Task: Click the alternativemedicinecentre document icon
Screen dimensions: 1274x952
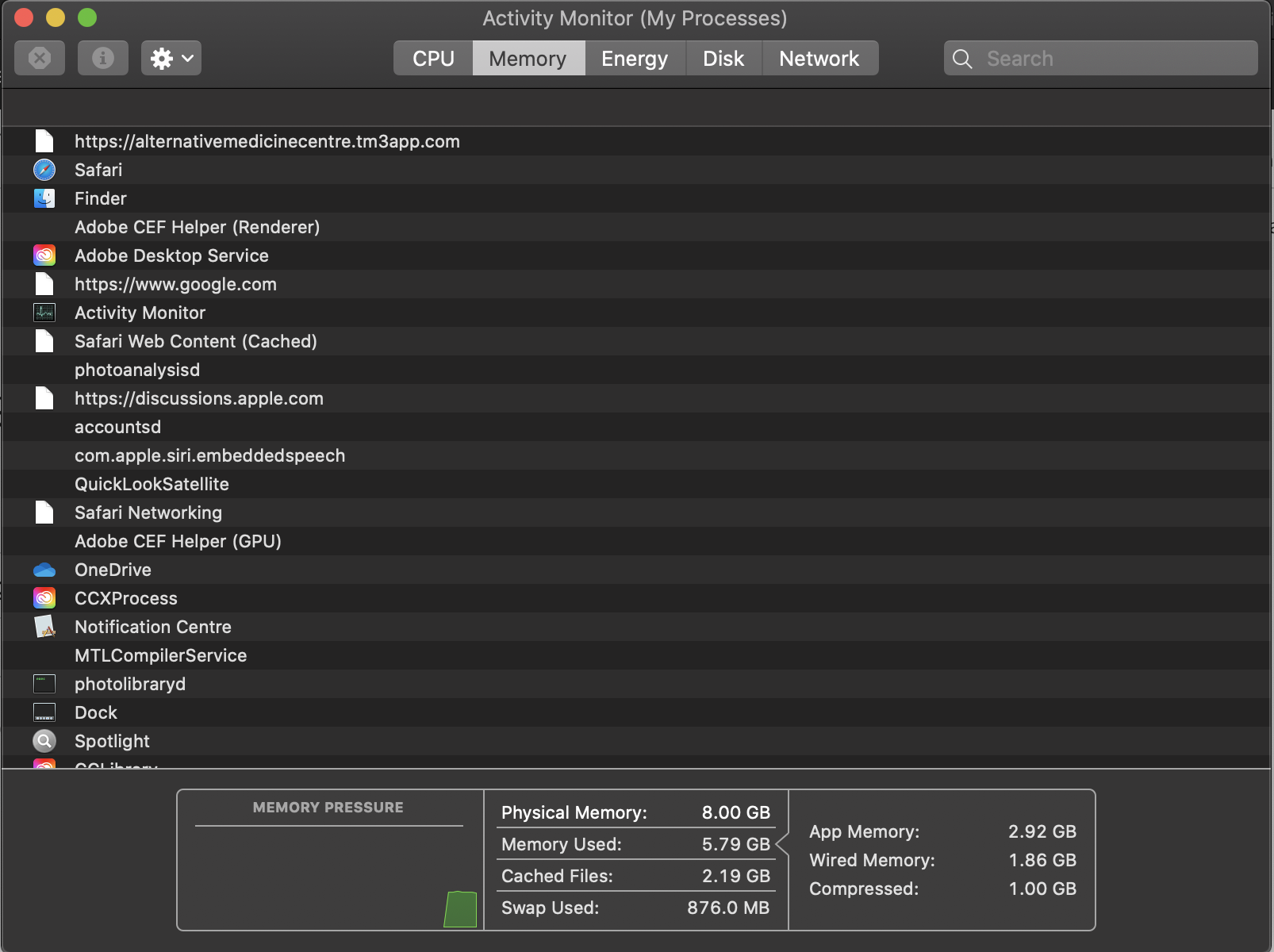Action: (44, 141)
